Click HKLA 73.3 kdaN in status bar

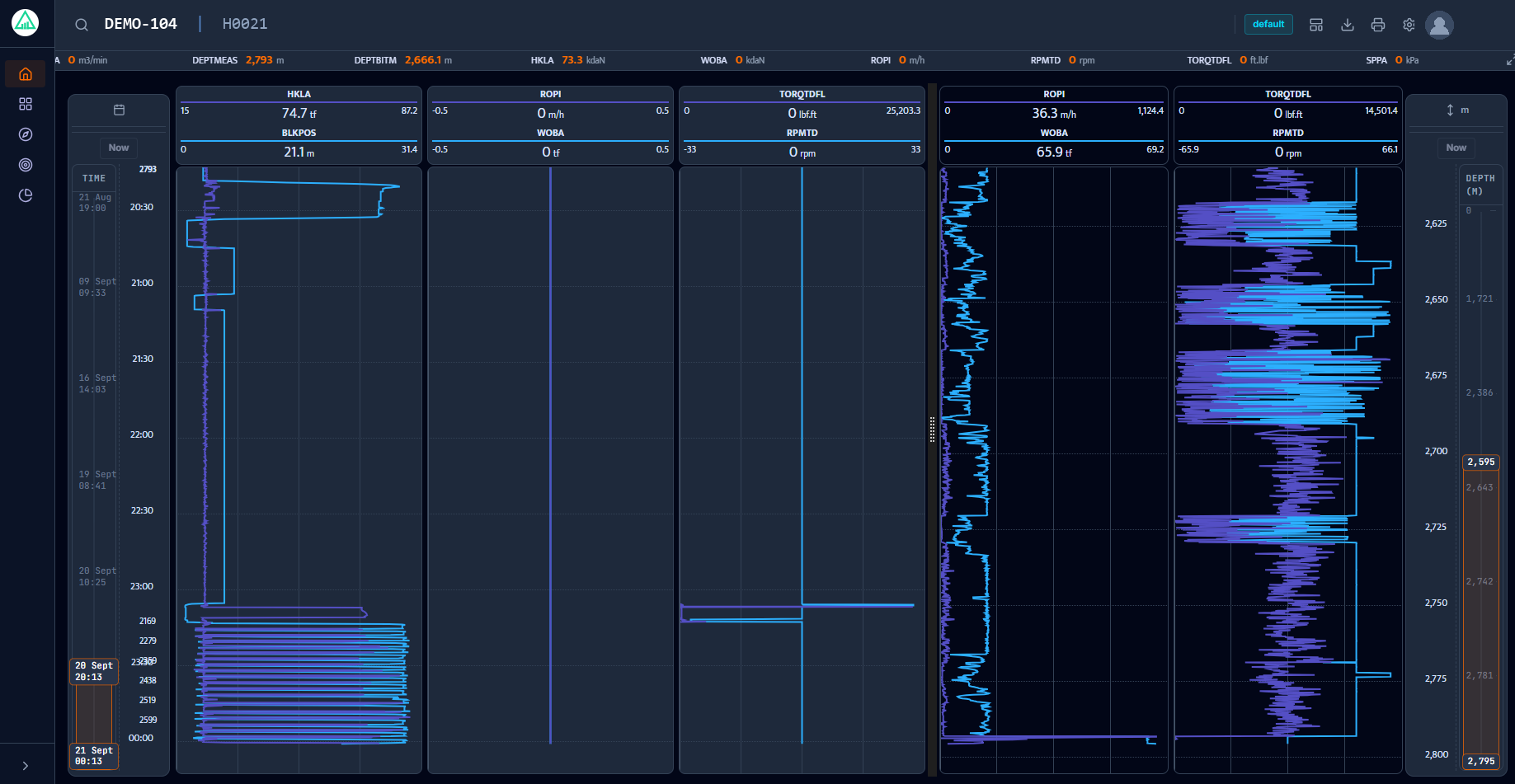click(x=568, y=60)
